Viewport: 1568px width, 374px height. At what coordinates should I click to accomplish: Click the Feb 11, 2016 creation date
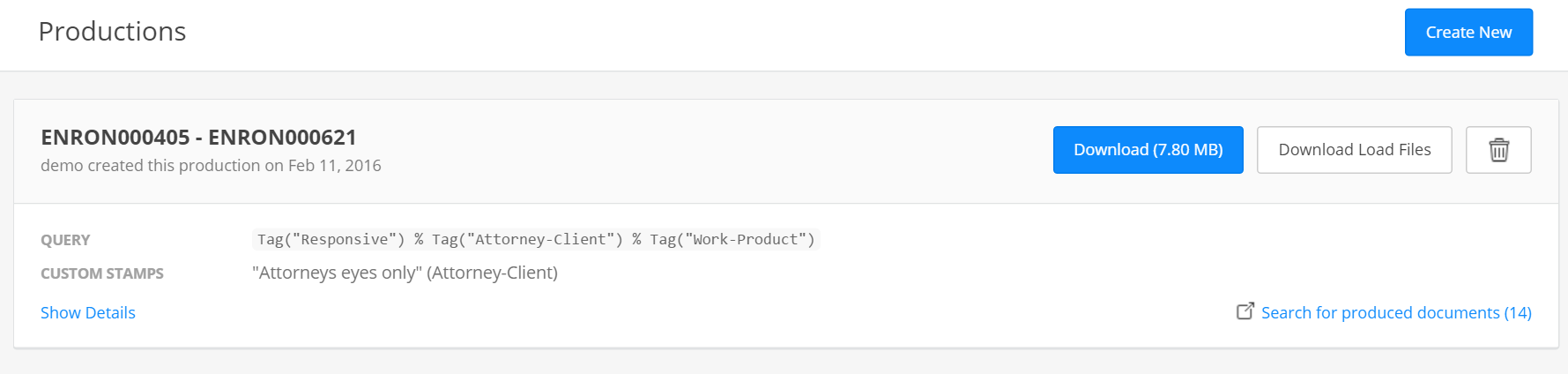335,166
